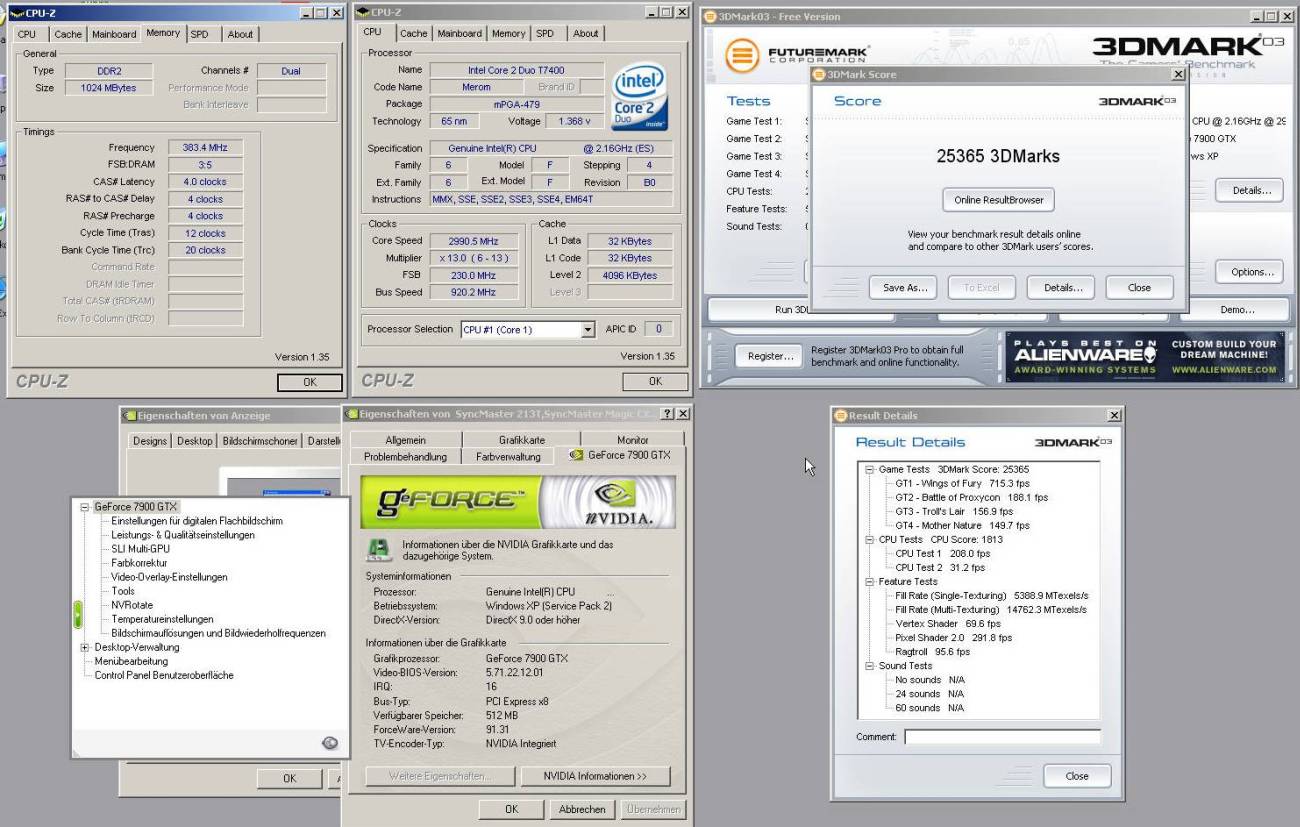Click Save As in the Score dialog

(x=905, y=287)
